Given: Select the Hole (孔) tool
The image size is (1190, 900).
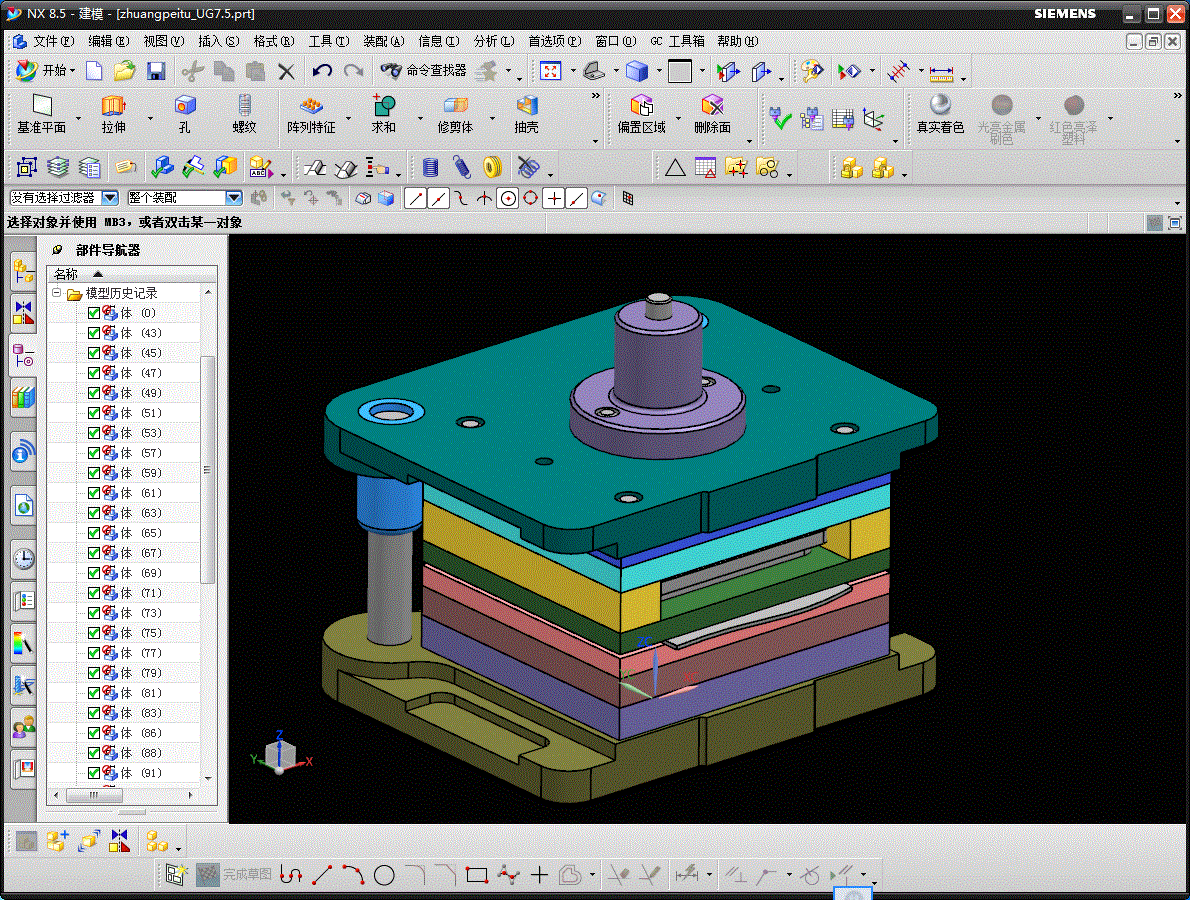Looking at the screenshot, I should 184,113.
